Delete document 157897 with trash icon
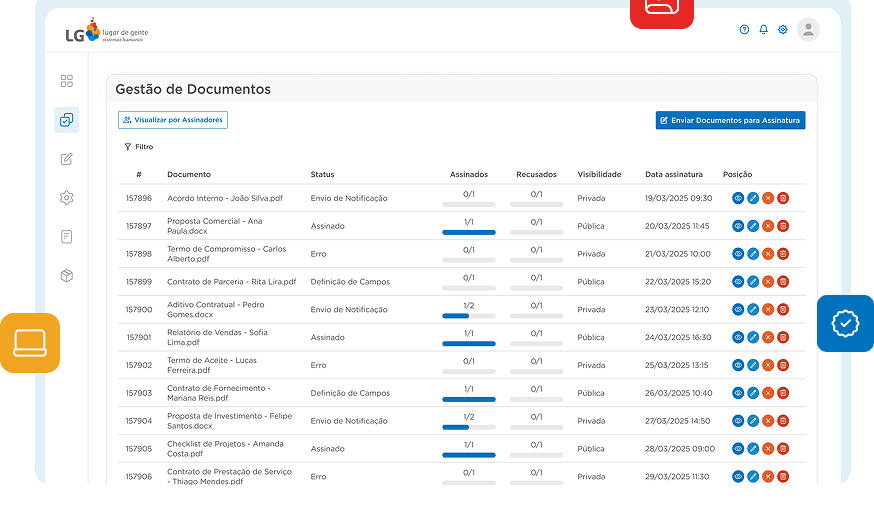The width and height of the screenshot is (874, 520). tap(783, 226)
